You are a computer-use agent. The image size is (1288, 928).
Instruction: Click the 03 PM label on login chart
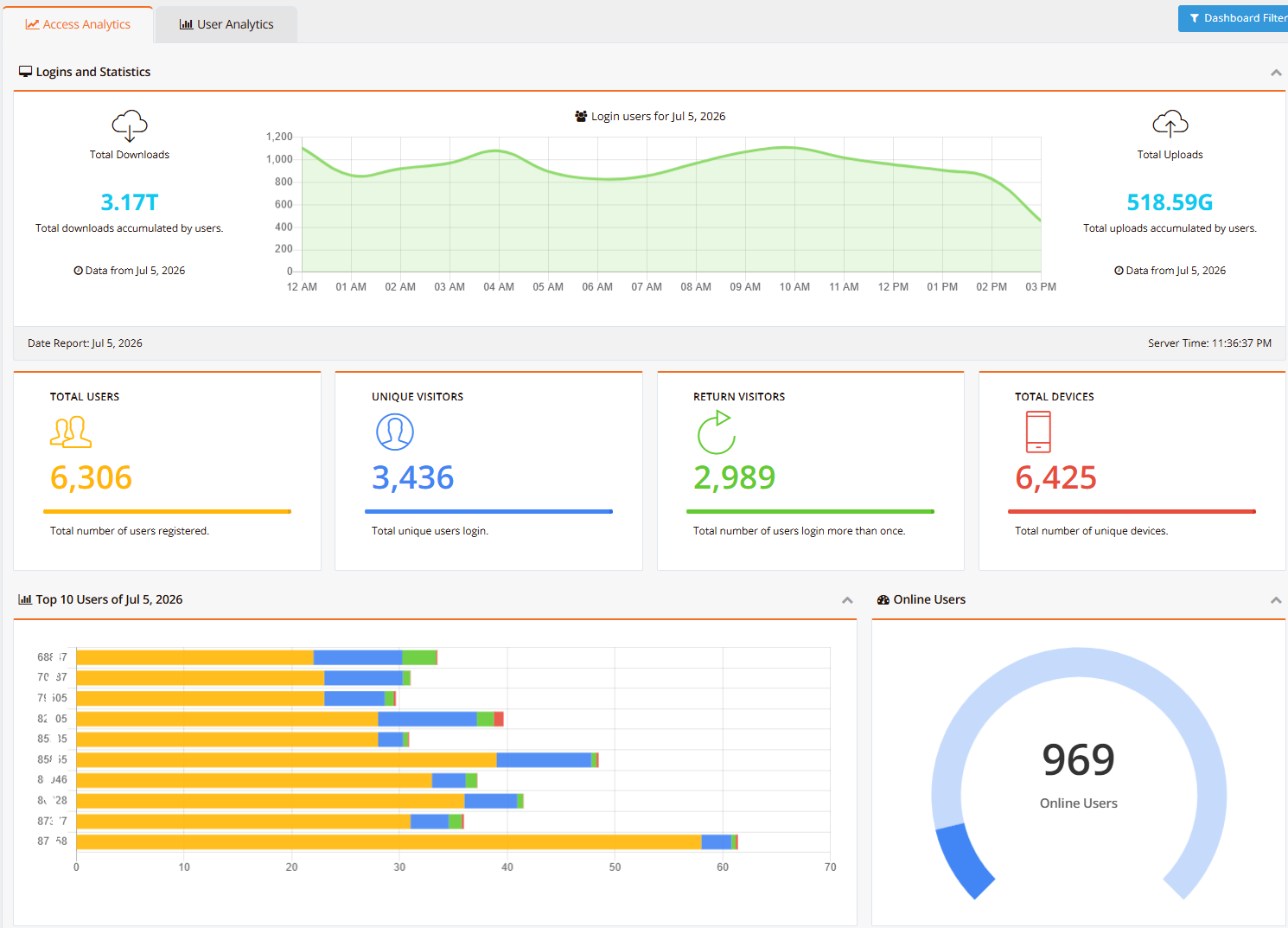[1041, 287]
